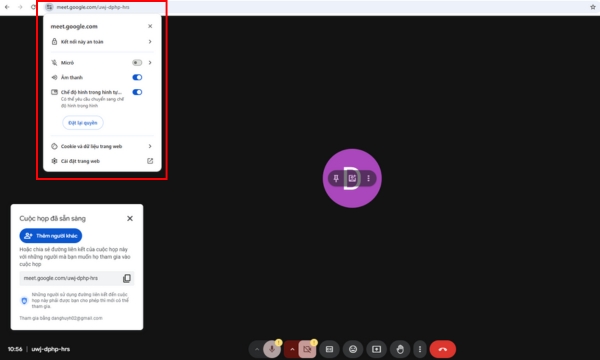Pin the participant tile D
Image resolution: width=600 pixels, height=360 pixels.
pos(336,178)
